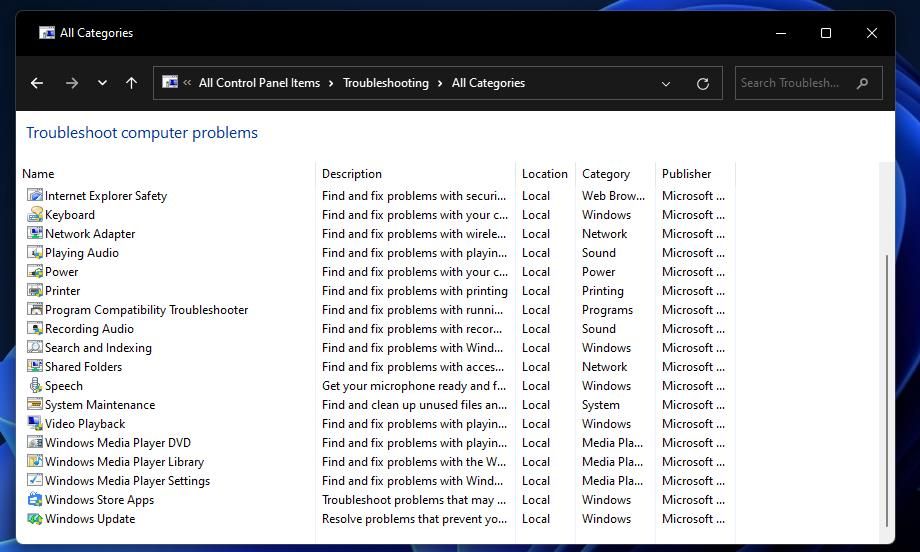Select the Power troubleshooter icon
The height and width of the screenshot is (552, 920).
point(35,272)
